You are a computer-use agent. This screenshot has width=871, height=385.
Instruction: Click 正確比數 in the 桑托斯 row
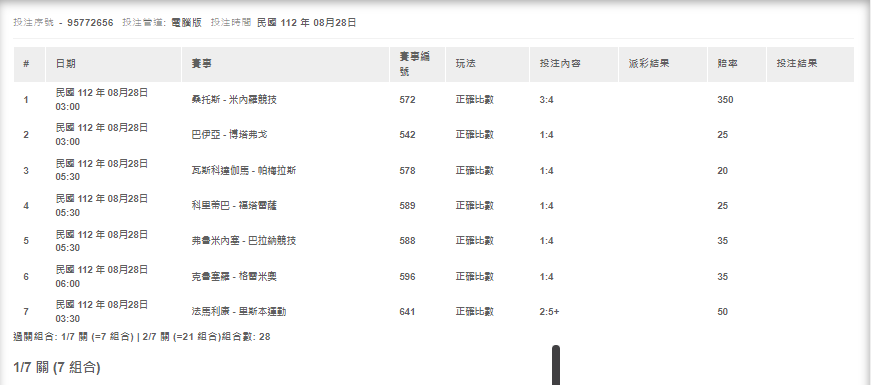pyautogui.click(x=475, y=100)
